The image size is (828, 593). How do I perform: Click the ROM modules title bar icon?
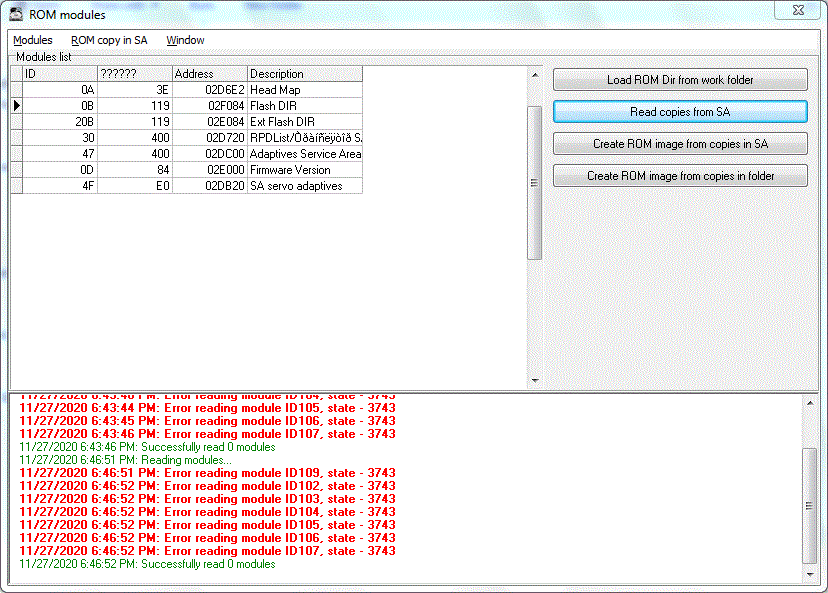coord(16,14)
